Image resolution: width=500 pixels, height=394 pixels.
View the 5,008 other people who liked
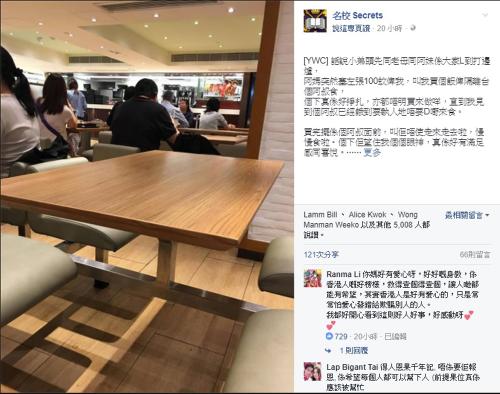point(395,225)
